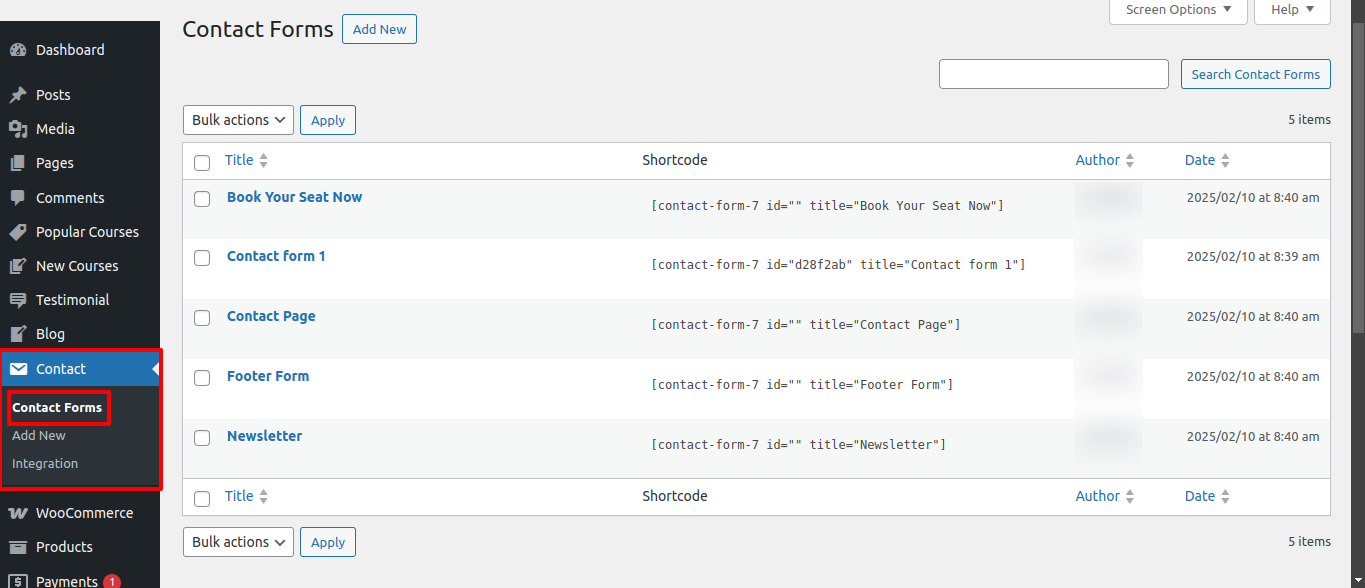The height and width of the screenshot is (588, 1365).
Task: Click the Posts pushpin icon
Action: (x=18, y=95)
